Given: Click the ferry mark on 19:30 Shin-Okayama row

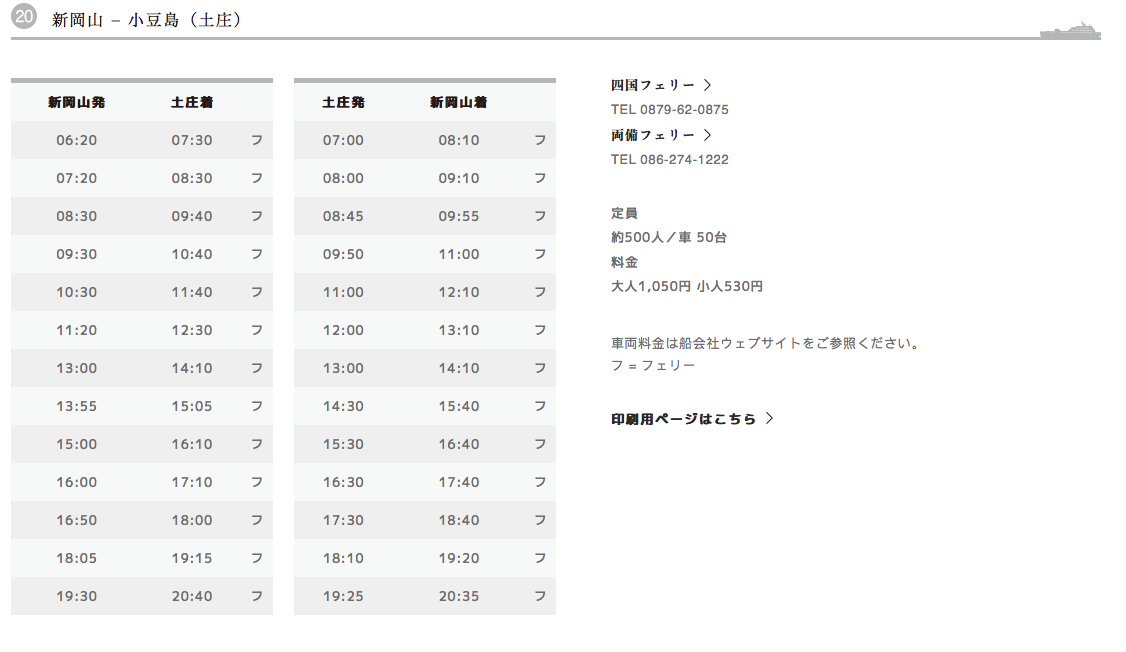Looking at the screenshot, I should coord(257,596).
